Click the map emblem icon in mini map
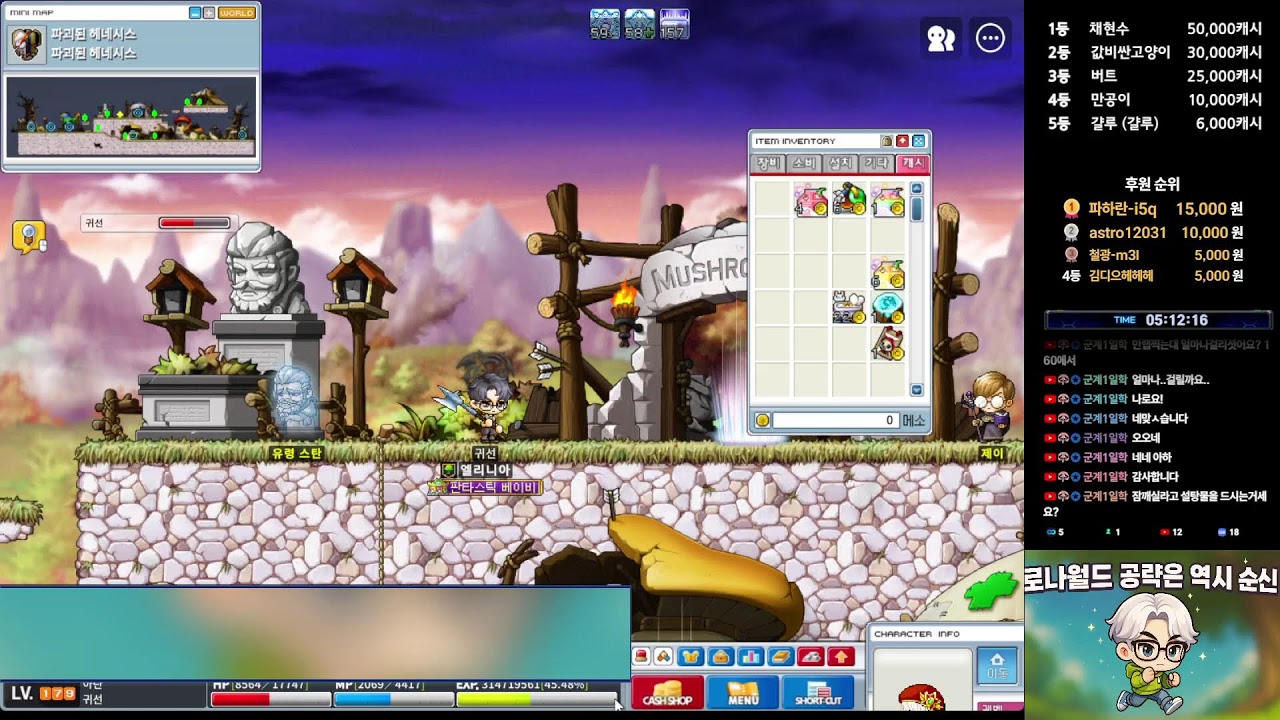Image resolution: width=1280 pixels, height=720 pixels. click(x=27, y=44)
